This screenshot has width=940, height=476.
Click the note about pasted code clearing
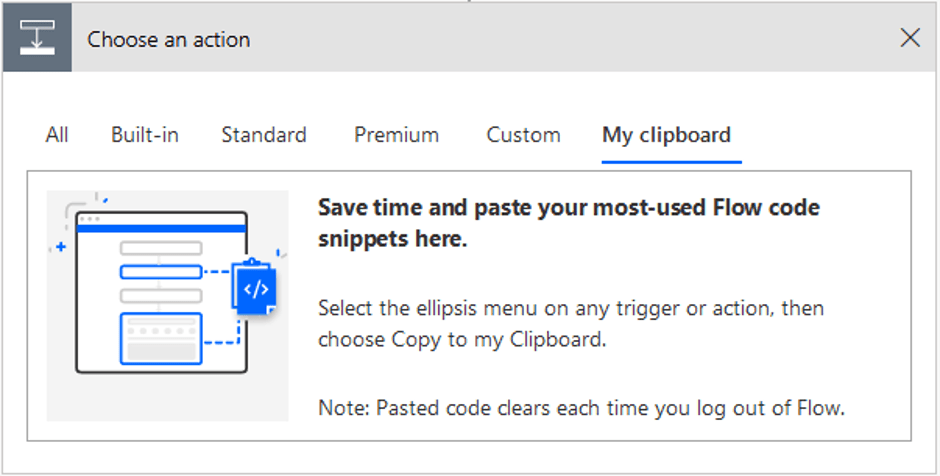582,408
